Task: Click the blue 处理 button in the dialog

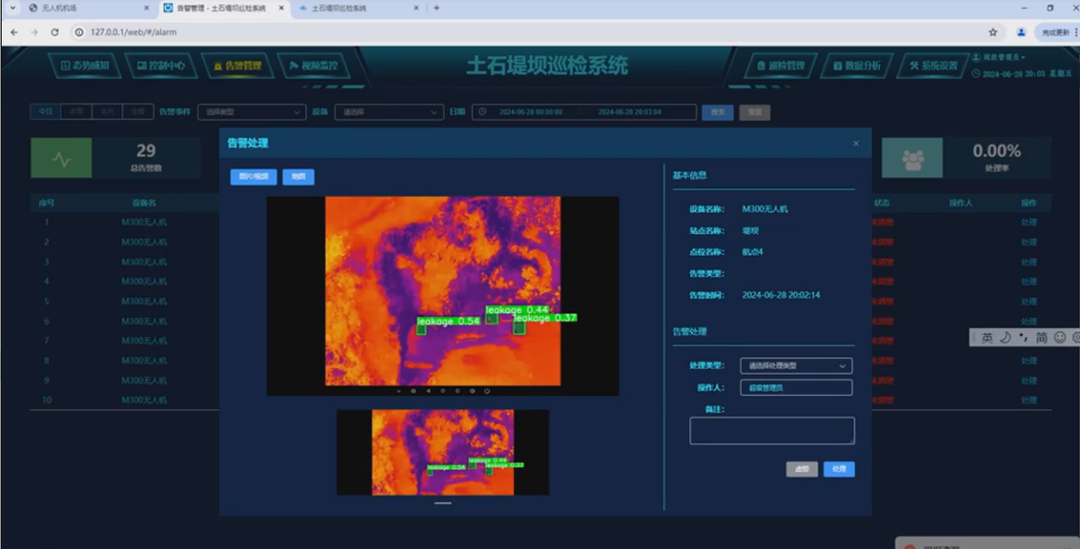Action: [x=839, y=469]
